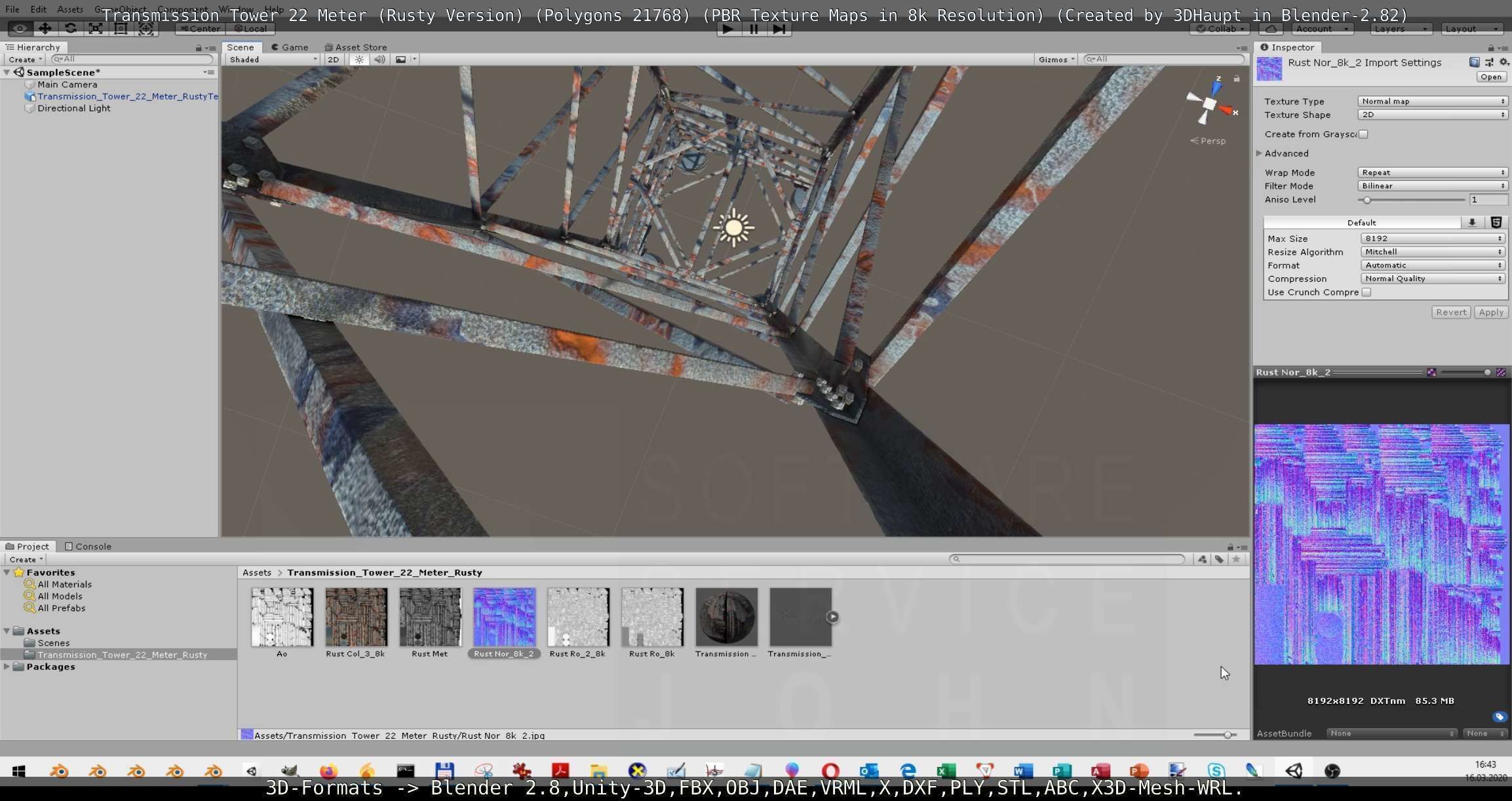
Task: Adjust the Aniso Level slider
Action: coord(1412,200)
